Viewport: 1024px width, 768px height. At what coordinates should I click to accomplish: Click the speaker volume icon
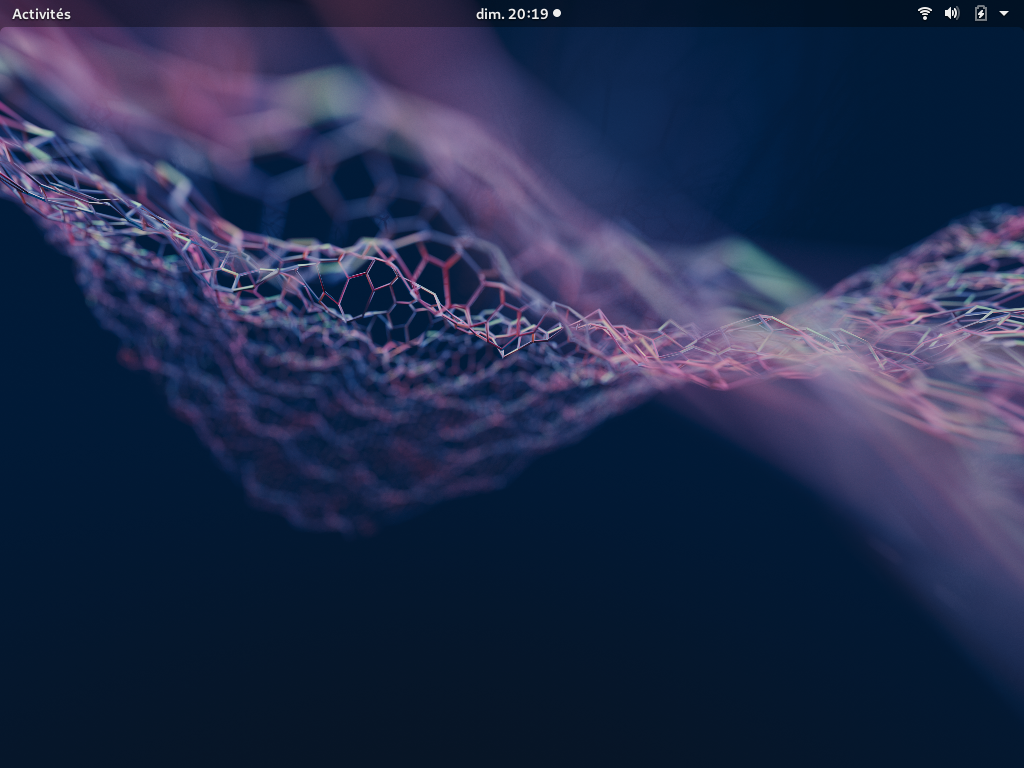tap(952, 14)
